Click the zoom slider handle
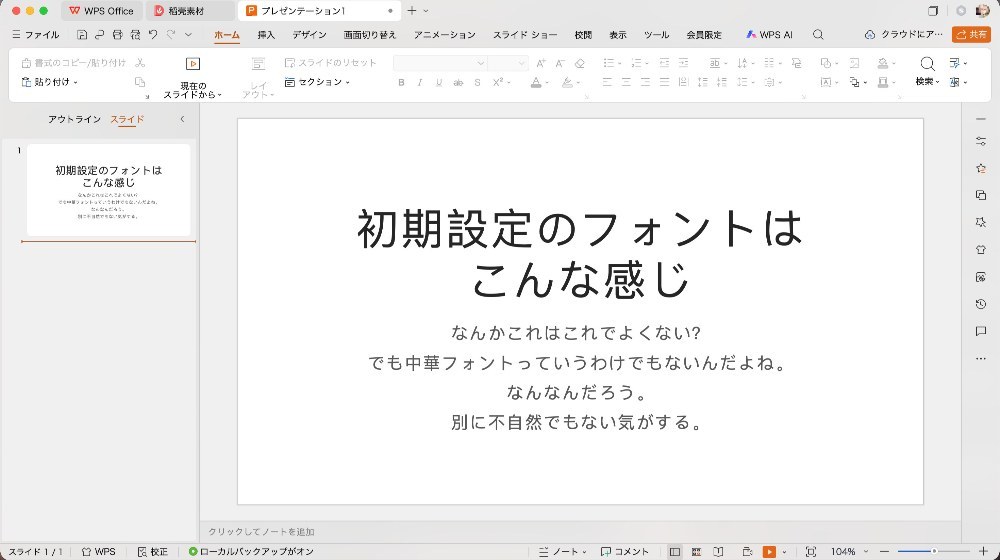The height and width of the screenshot is (560, 1000). coord(934,551)
